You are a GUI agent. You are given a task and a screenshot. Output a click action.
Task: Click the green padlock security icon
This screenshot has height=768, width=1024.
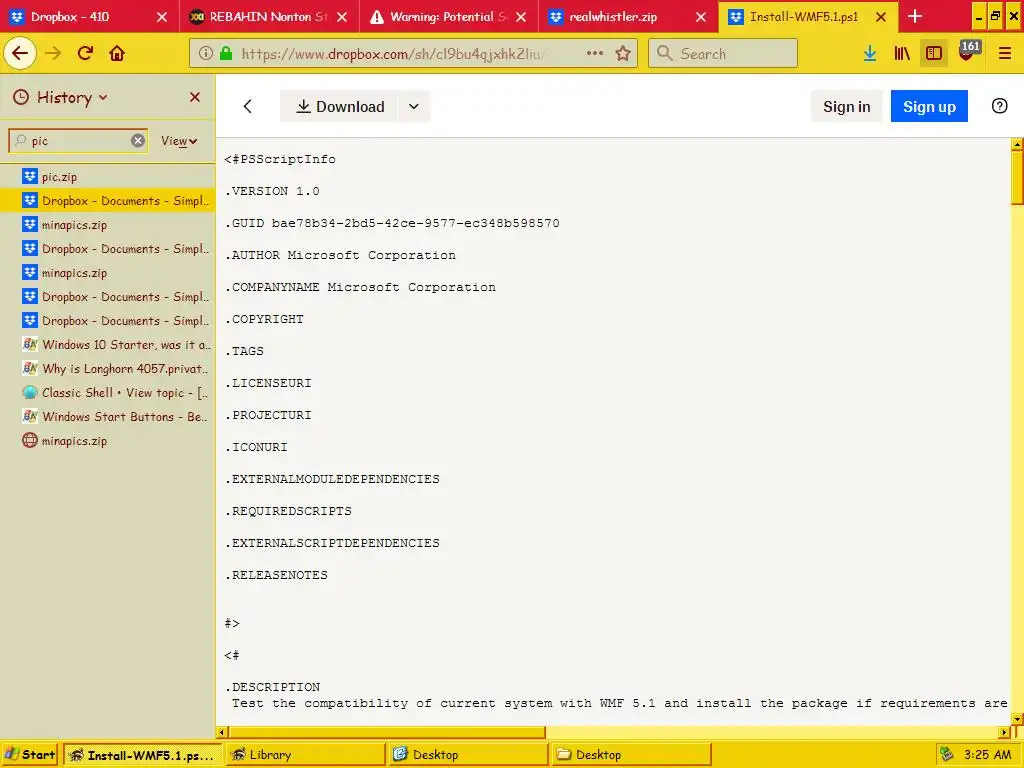(x=226, y=54)
